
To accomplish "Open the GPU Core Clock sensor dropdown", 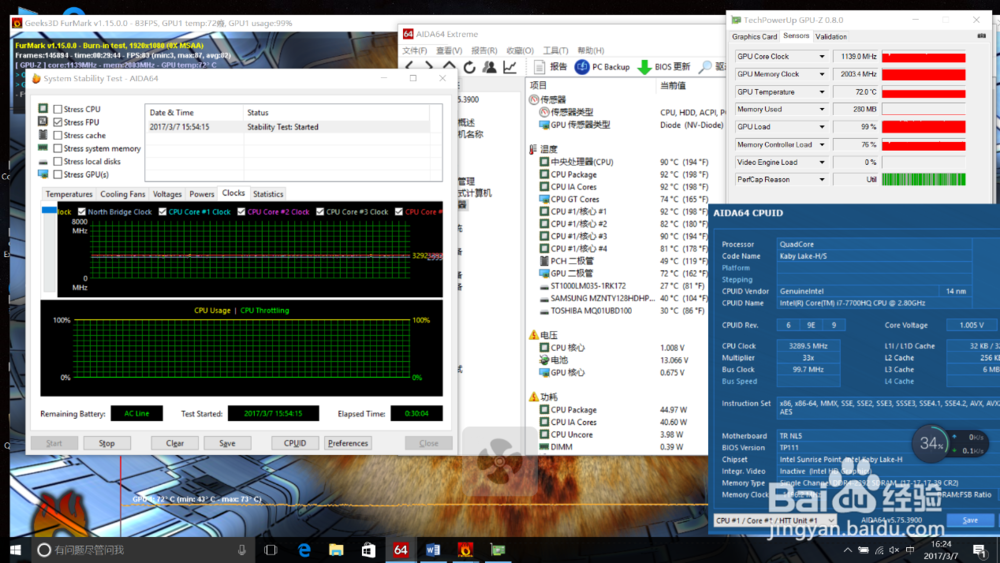I will coord(821,57).
